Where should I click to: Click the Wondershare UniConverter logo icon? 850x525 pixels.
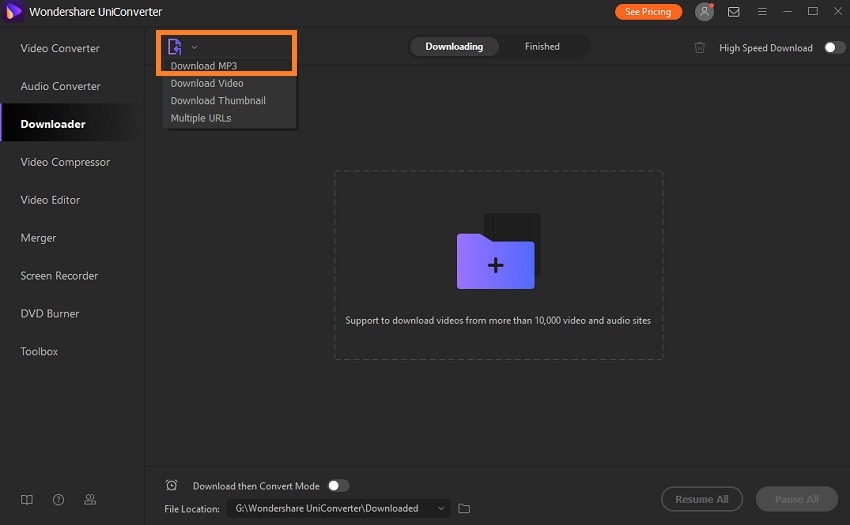13,11
